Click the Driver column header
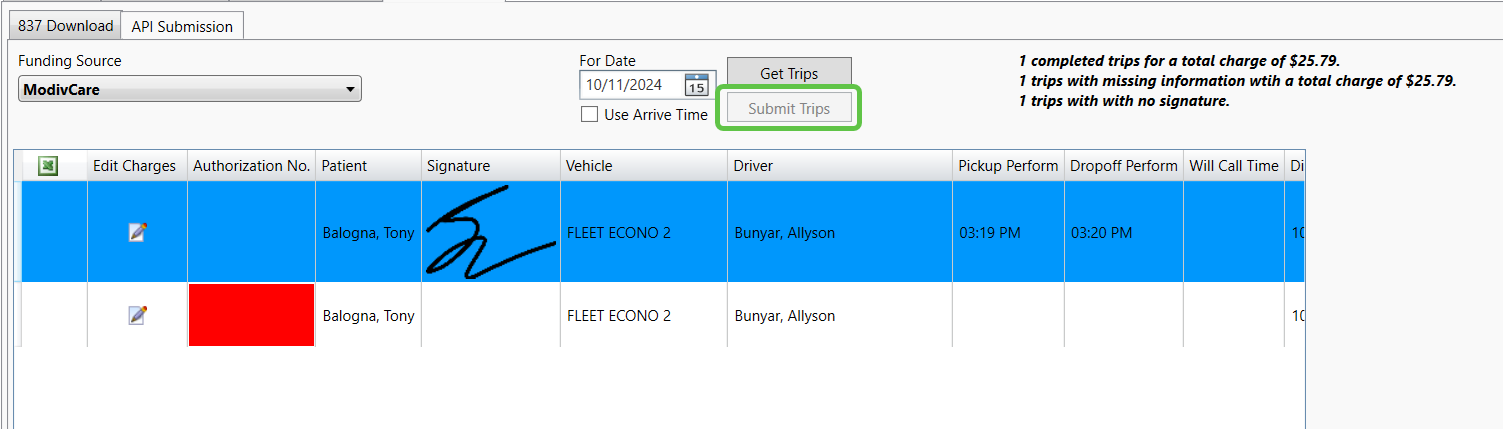Viewport: 1503px width, 429px height. click(x=753, y=166)
